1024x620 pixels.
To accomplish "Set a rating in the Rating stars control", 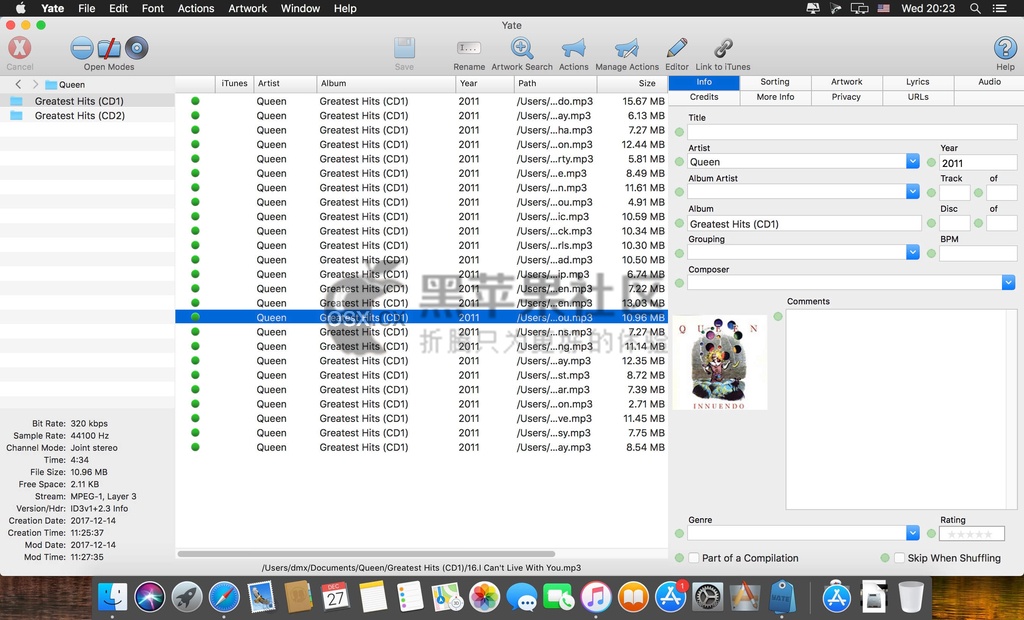I will 971,534.
